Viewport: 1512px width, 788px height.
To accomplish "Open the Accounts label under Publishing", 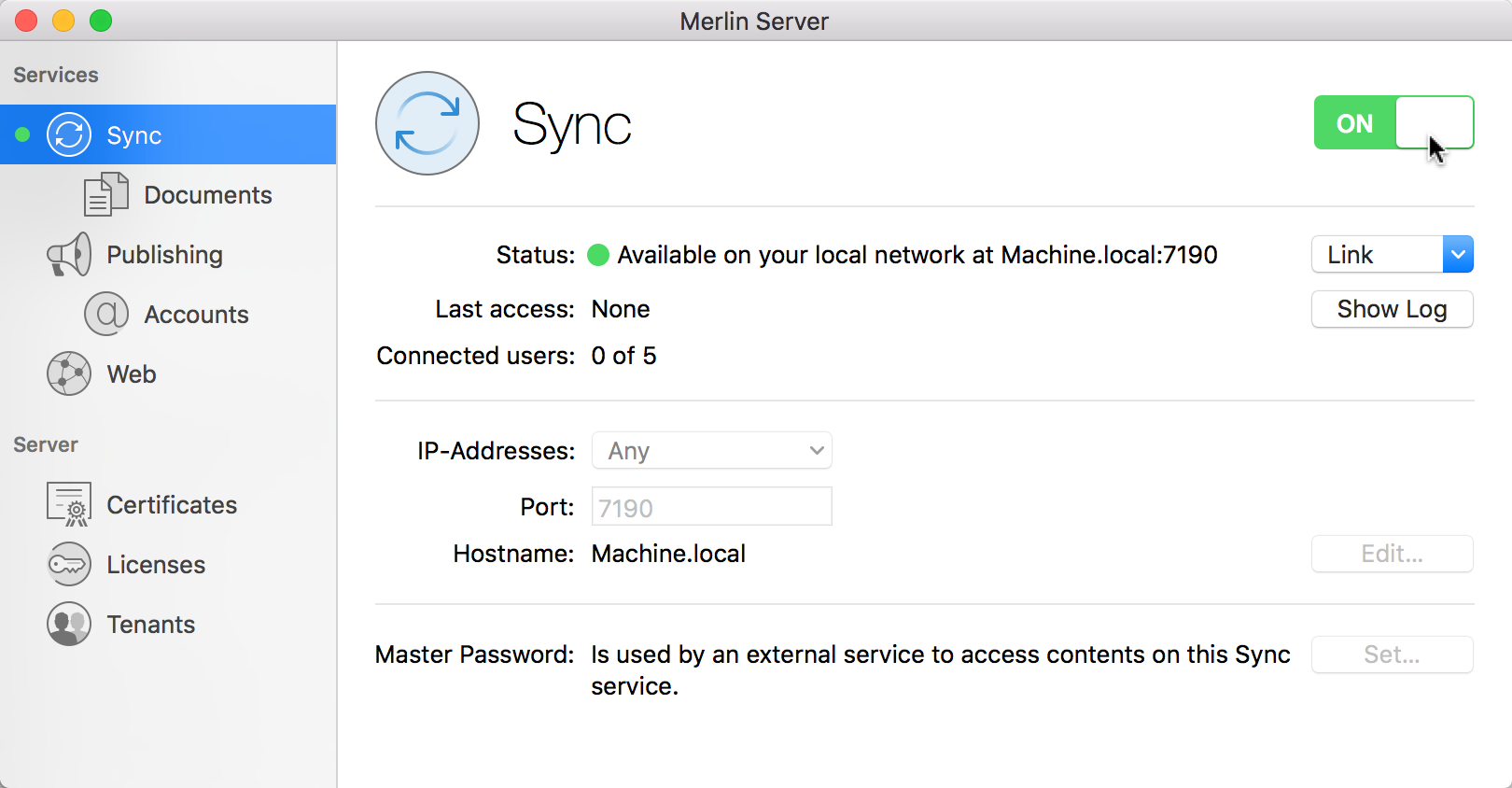I will click(196, 315).
